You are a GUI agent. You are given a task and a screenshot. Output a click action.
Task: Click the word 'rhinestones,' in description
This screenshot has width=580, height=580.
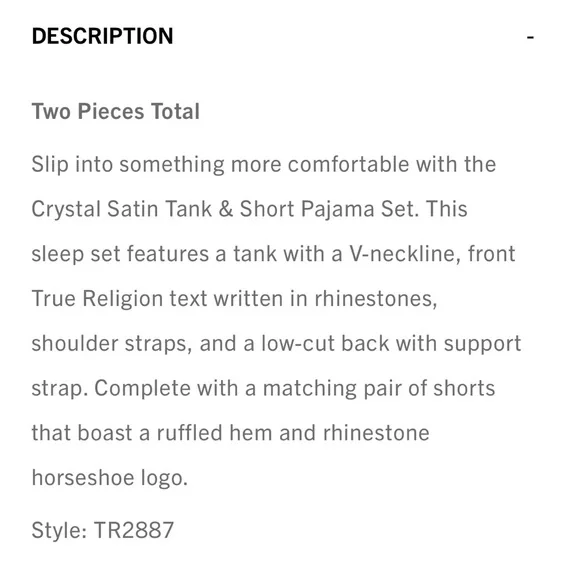coord(376,299)
